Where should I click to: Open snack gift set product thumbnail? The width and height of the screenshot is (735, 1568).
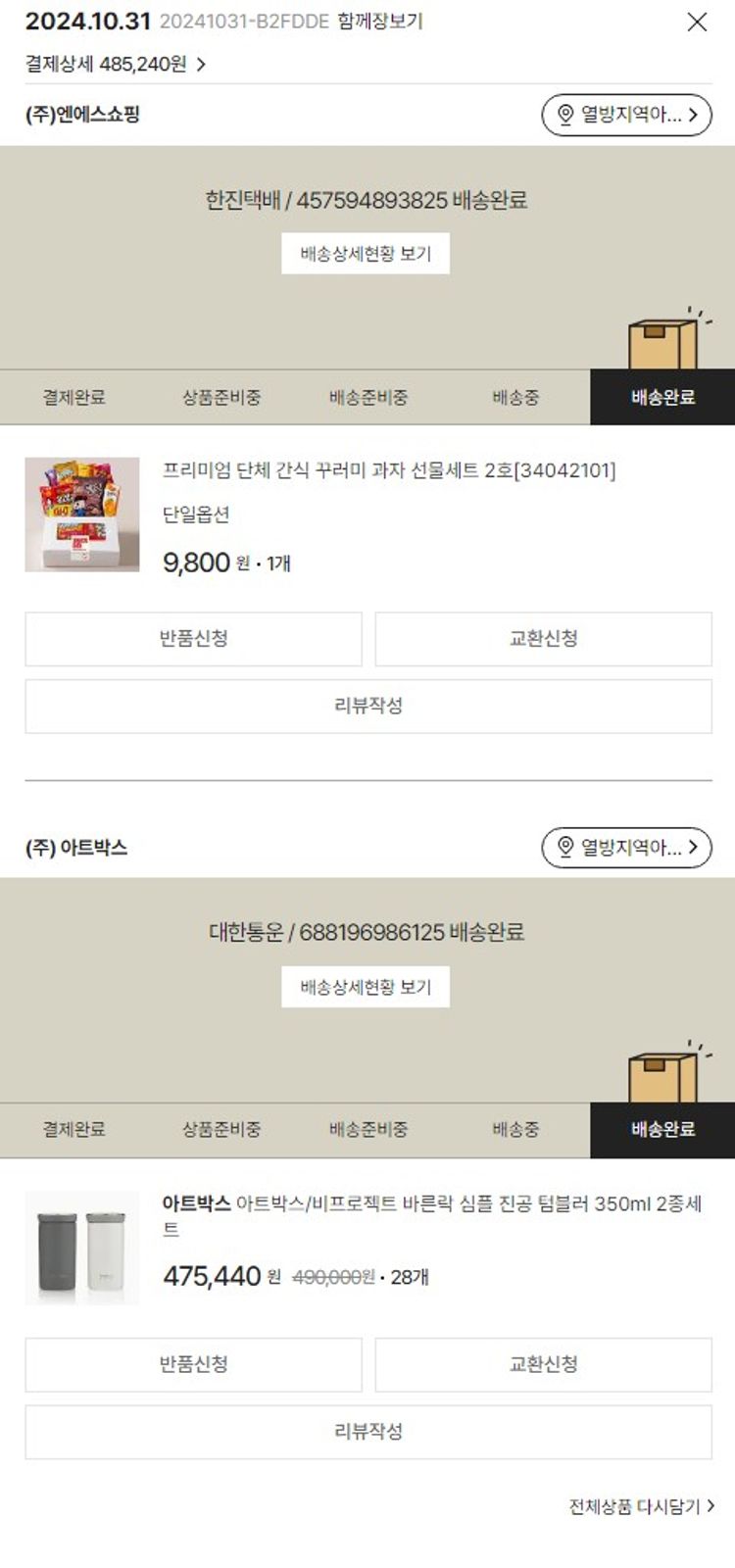82,514
